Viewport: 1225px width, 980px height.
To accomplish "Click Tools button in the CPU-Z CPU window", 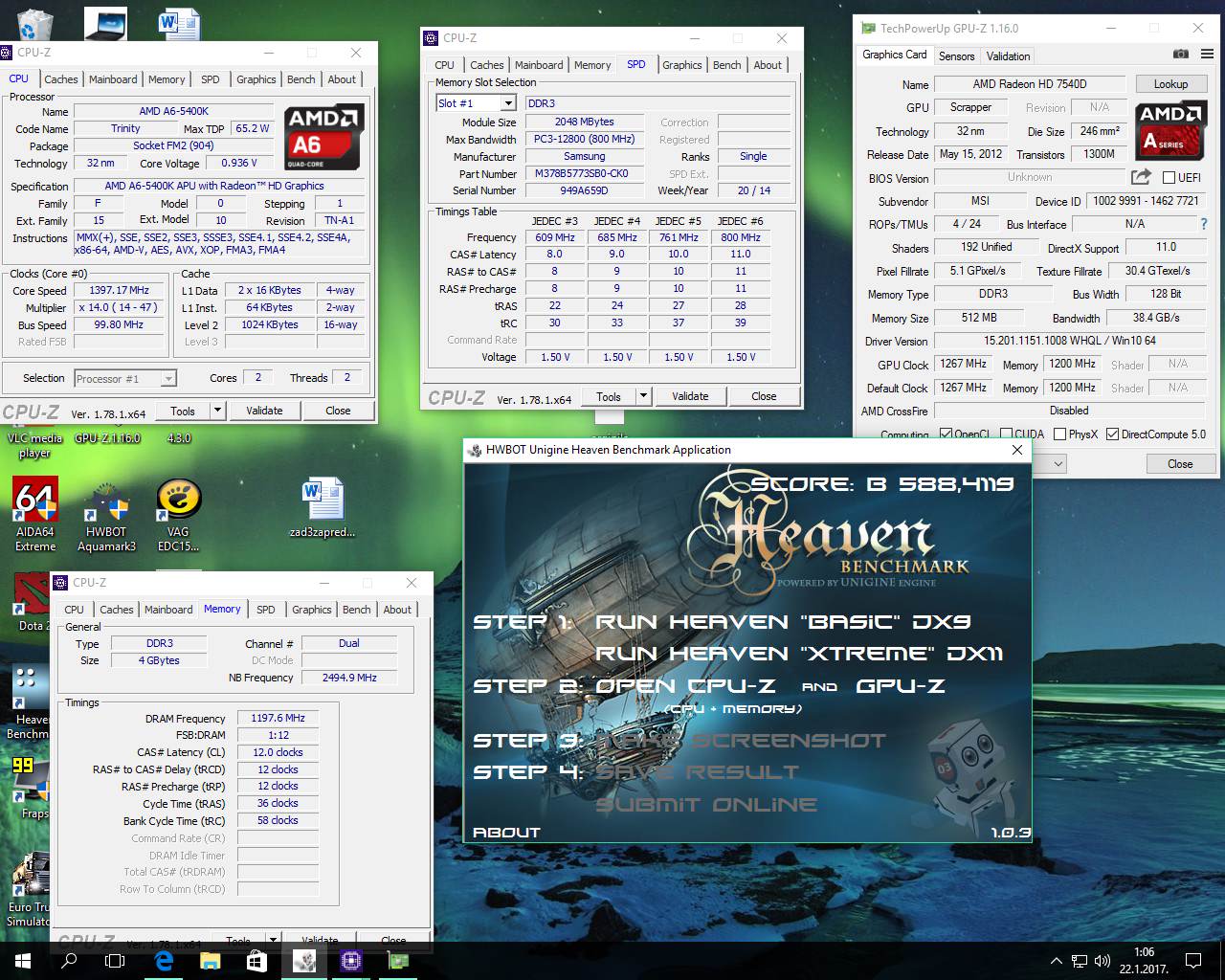I will (x=183, y=411).
